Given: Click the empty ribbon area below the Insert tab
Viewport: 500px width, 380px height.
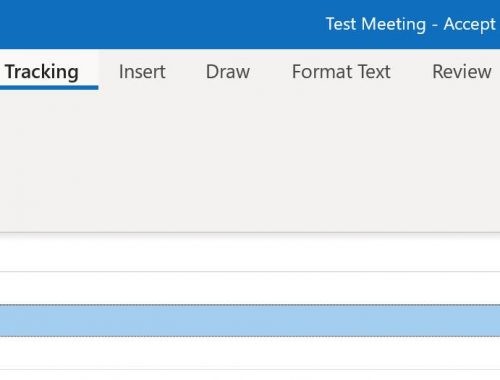Looking at the screenshot, I should [x=142, y=160].
